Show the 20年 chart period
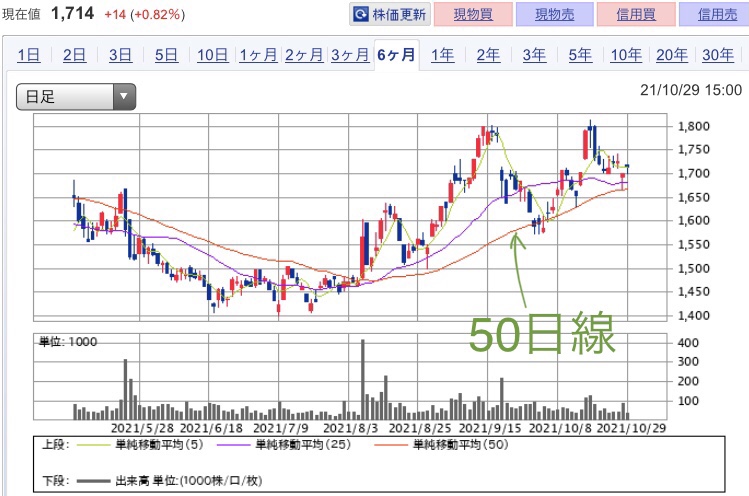749x496 pixels. pos(672,55)
